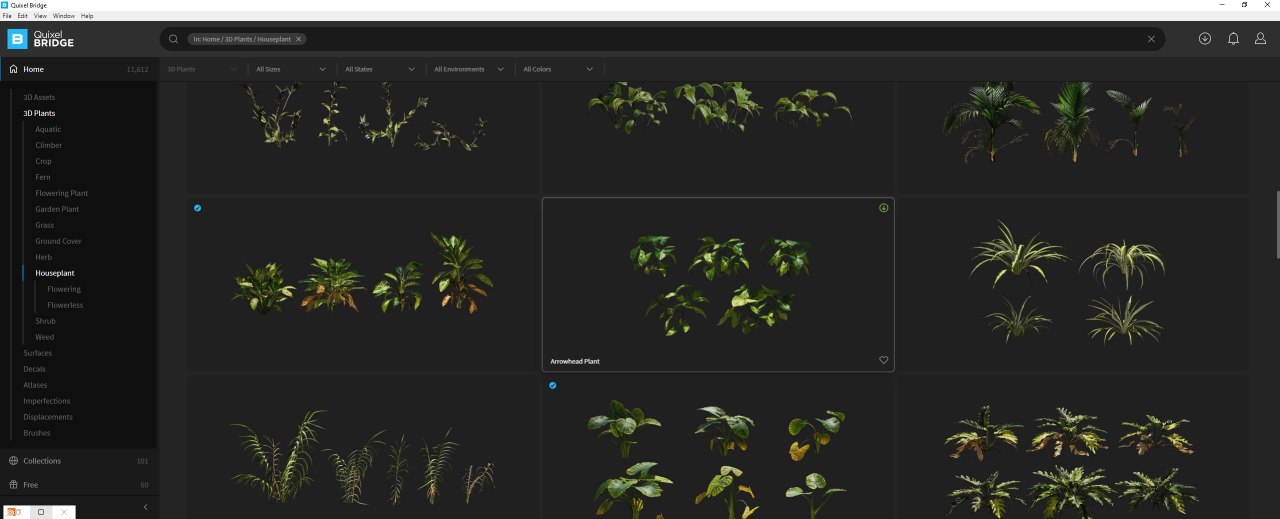Select Displacements category

pos(48,417)
